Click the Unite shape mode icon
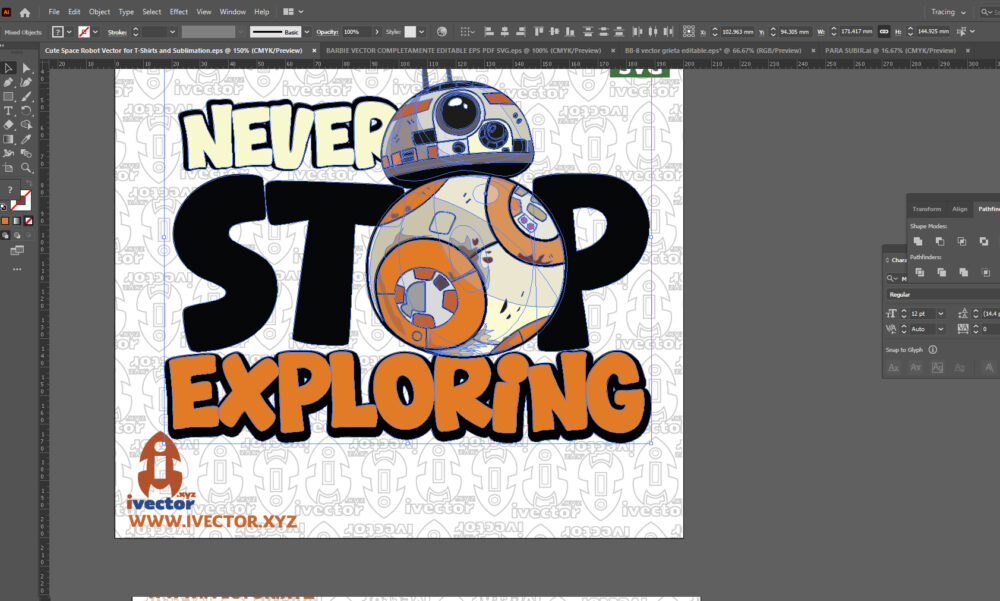The image size is (1000, 601). point(918,241)
